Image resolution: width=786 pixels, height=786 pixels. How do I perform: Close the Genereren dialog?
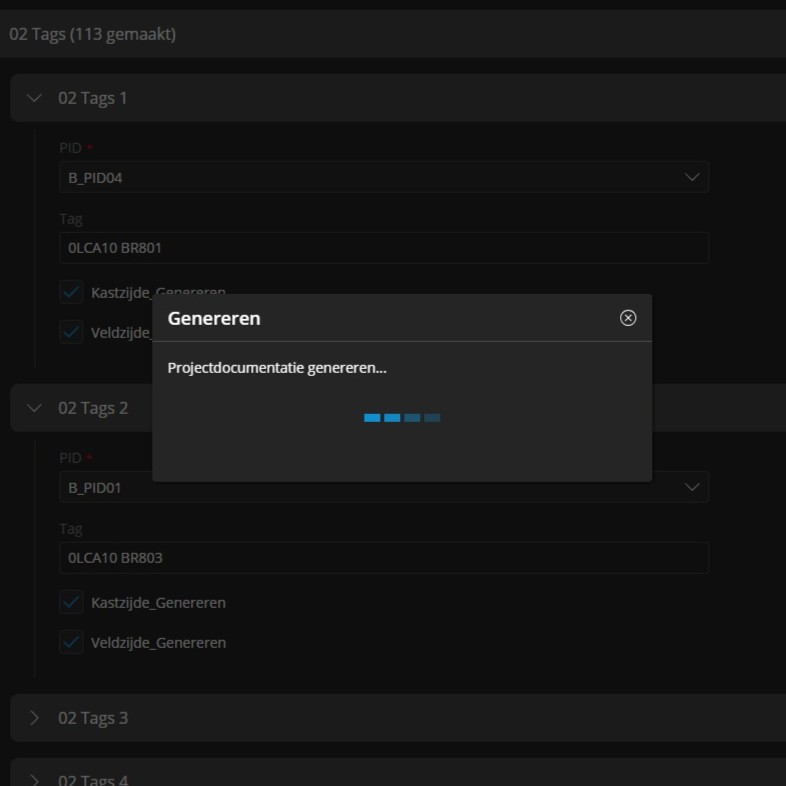[x=628, y=318]
